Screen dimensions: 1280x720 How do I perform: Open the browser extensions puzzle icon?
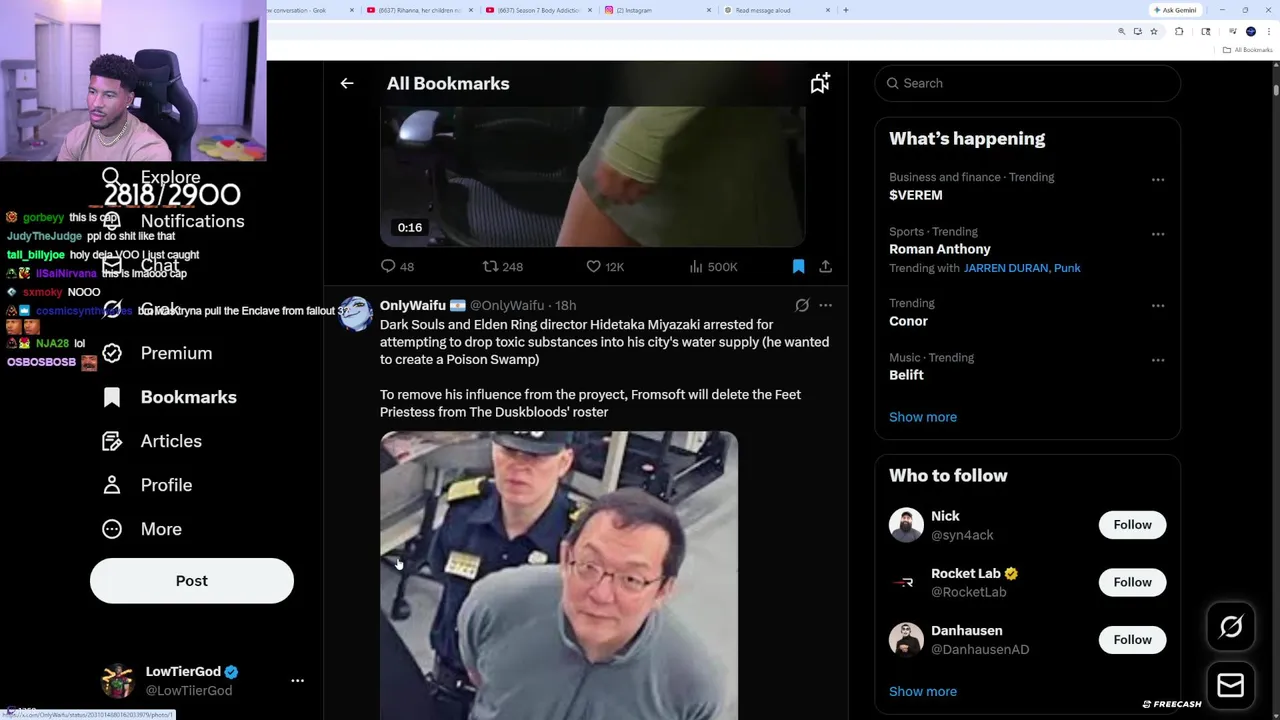[1179, 32]
